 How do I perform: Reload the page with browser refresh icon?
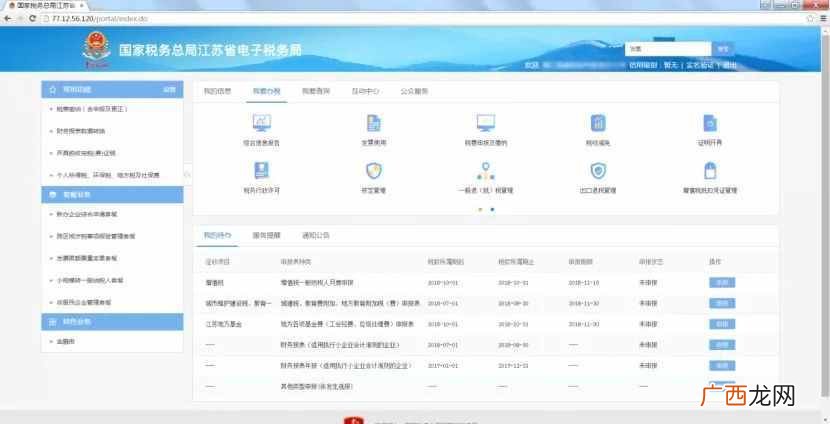[x=33, y=19]
